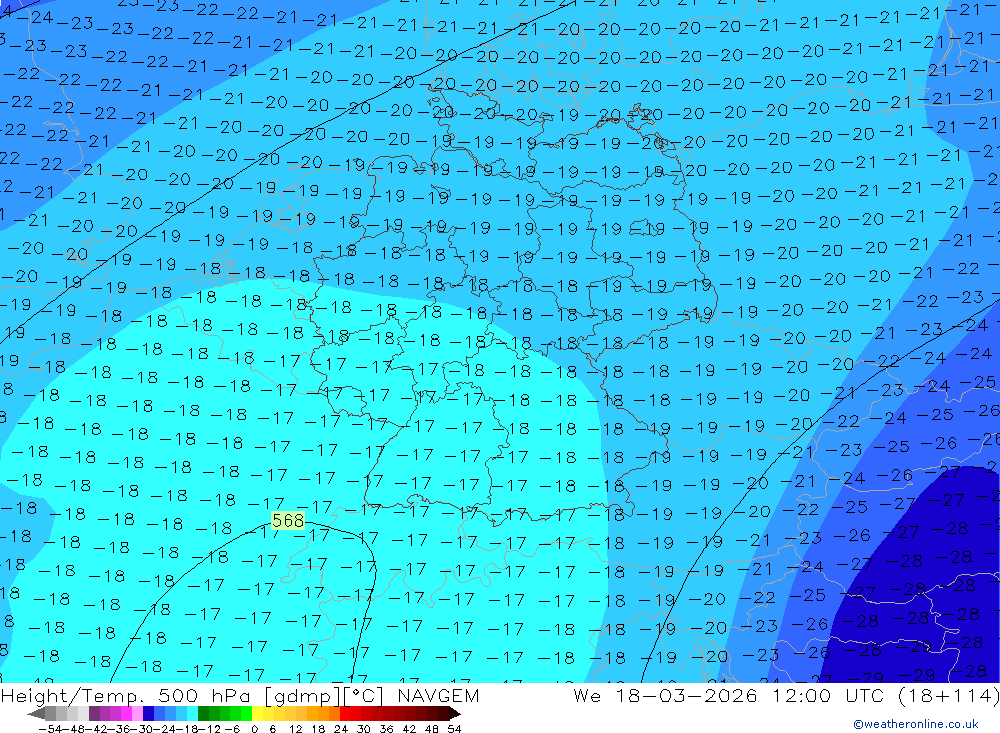Click the -54 legend scale value

50,729
